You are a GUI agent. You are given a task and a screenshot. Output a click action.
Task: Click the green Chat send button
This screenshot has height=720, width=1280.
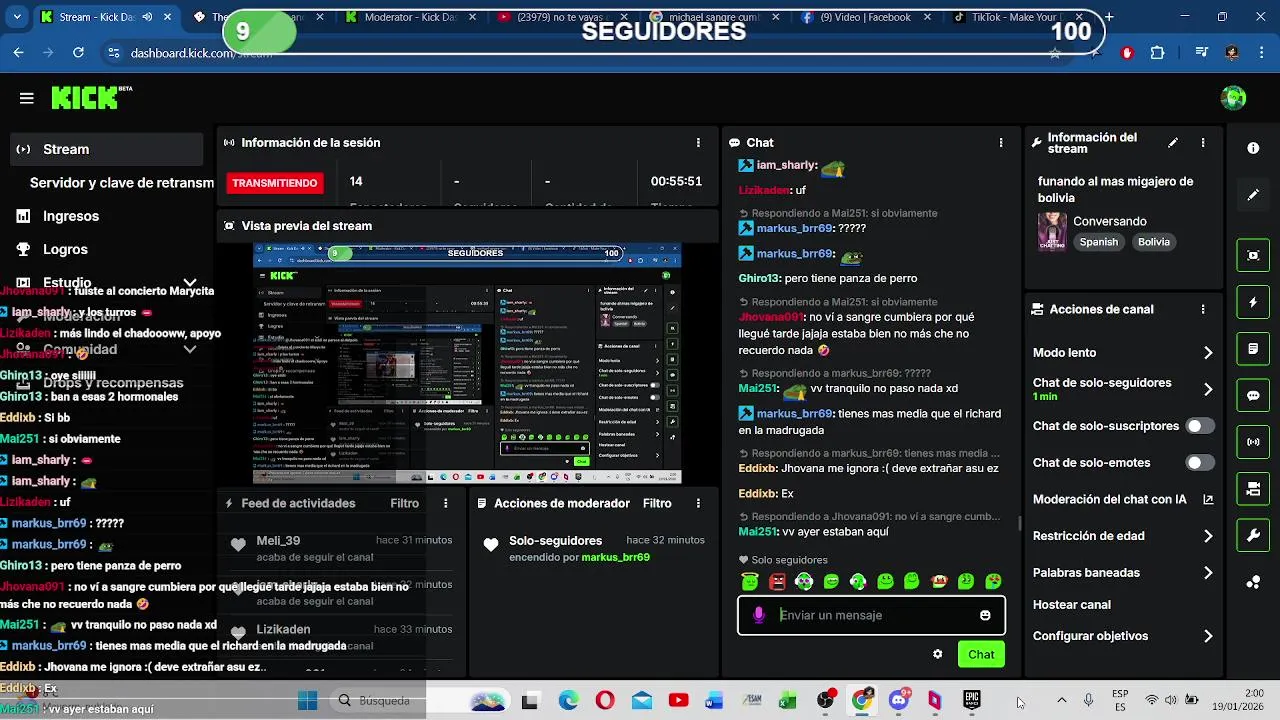tap(981, 654)
